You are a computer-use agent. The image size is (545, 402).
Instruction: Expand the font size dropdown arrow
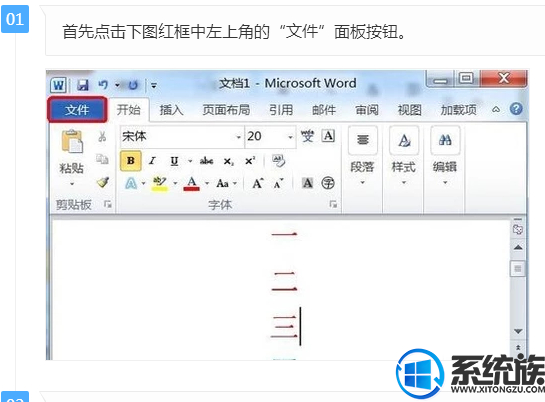coord(290,137)
